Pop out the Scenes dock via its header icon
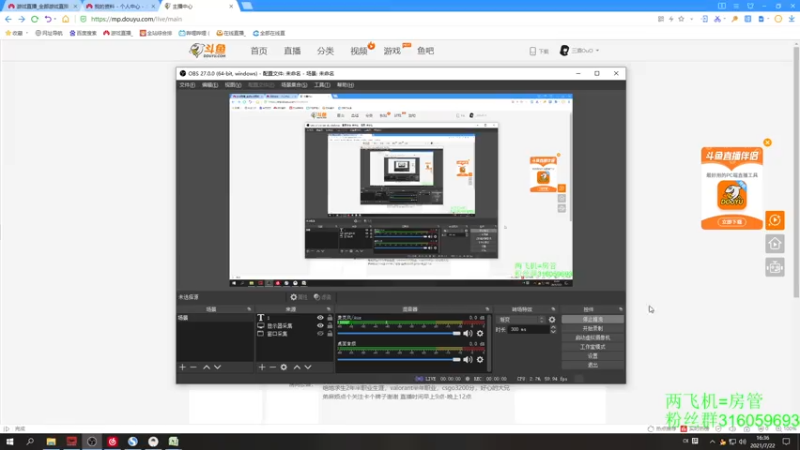Image resolution: width=800 pixels, height=450 pixels. (x=249, y=309)
